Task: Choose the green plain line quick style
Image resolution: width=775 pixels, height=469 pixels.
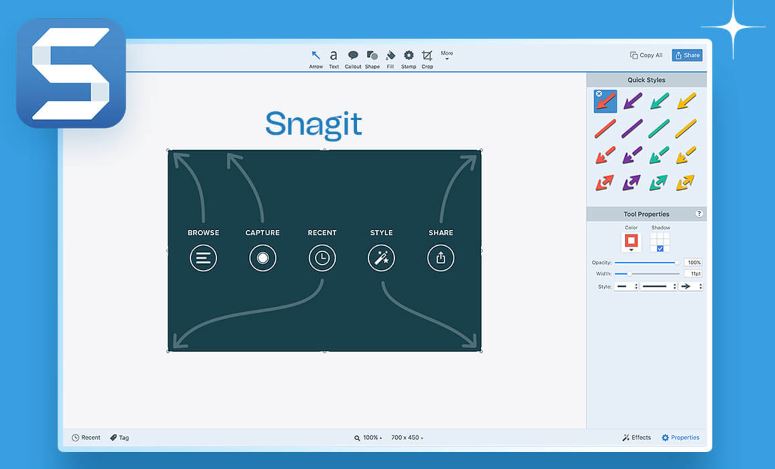Action: coord(659,129)
